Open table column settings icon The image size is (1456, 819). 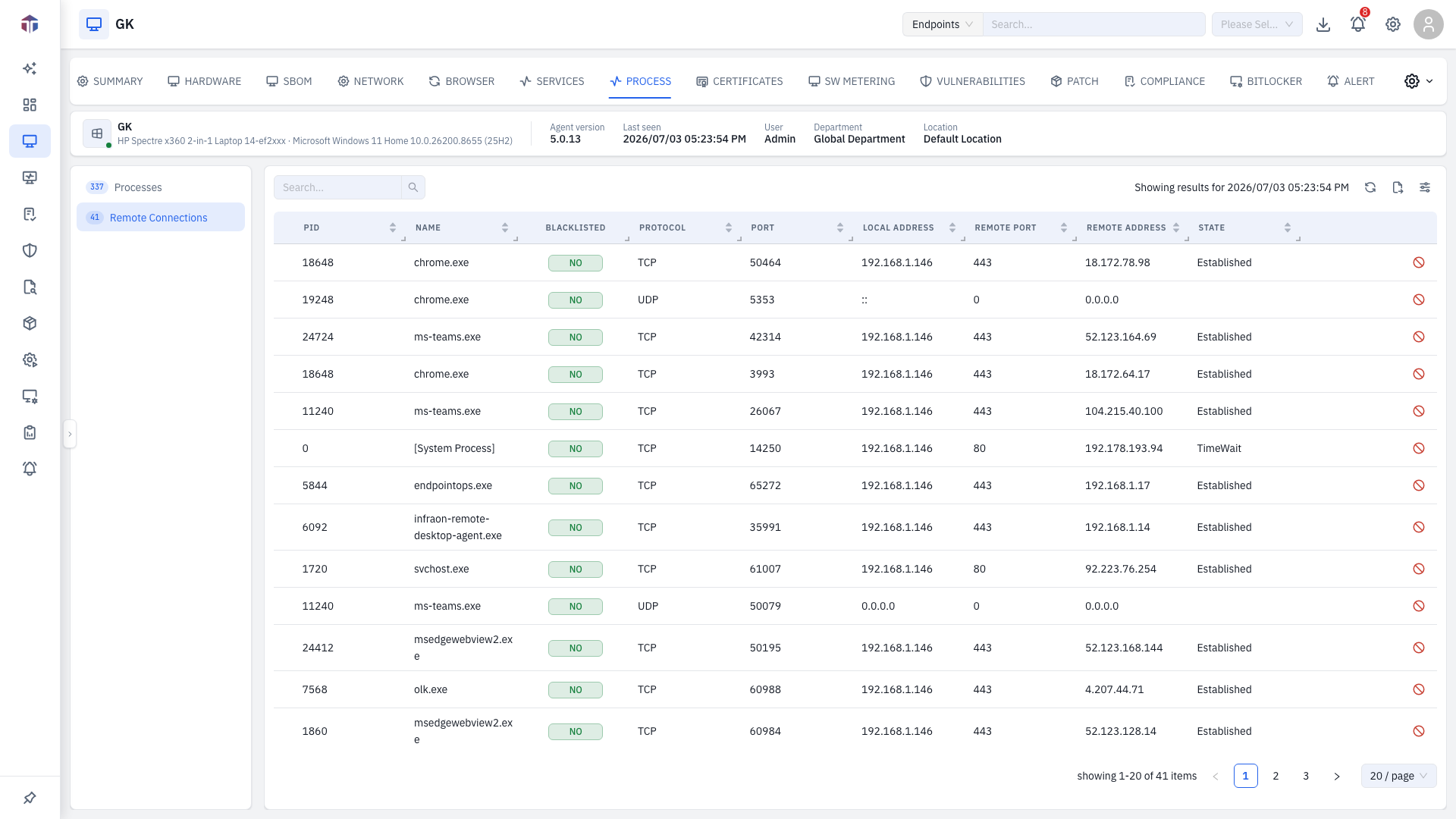point(1425,187)
